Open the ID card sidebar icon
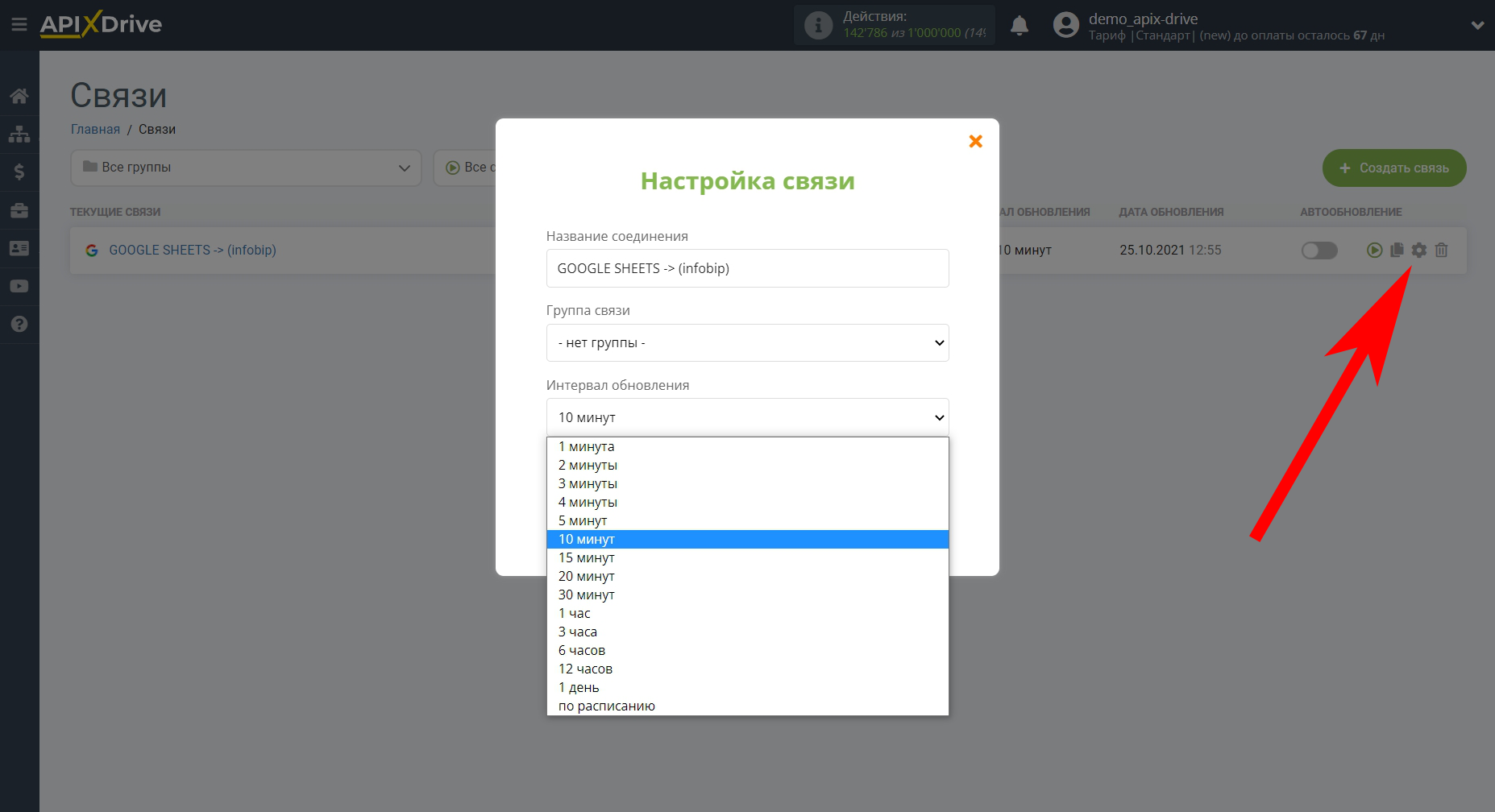1495x812 pixels. 19,248
